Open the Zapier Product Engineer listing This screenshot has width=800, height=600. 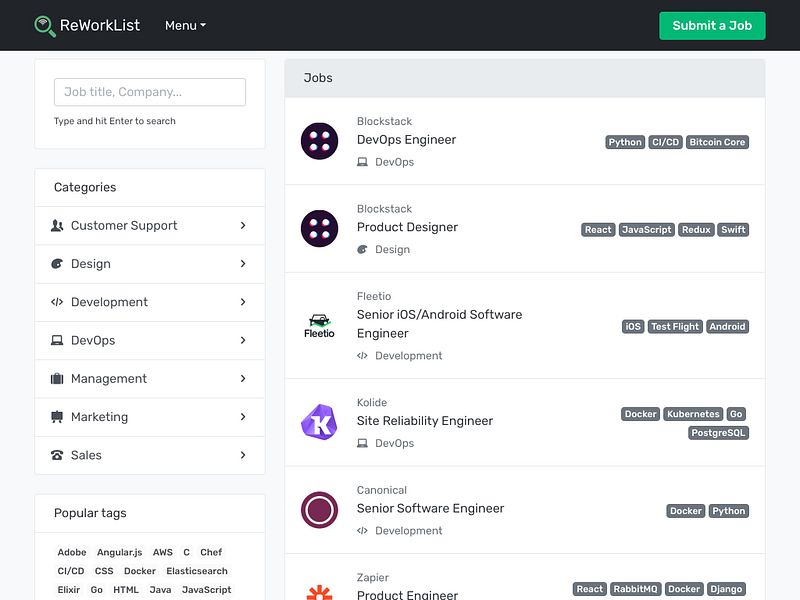coord(407,594)
